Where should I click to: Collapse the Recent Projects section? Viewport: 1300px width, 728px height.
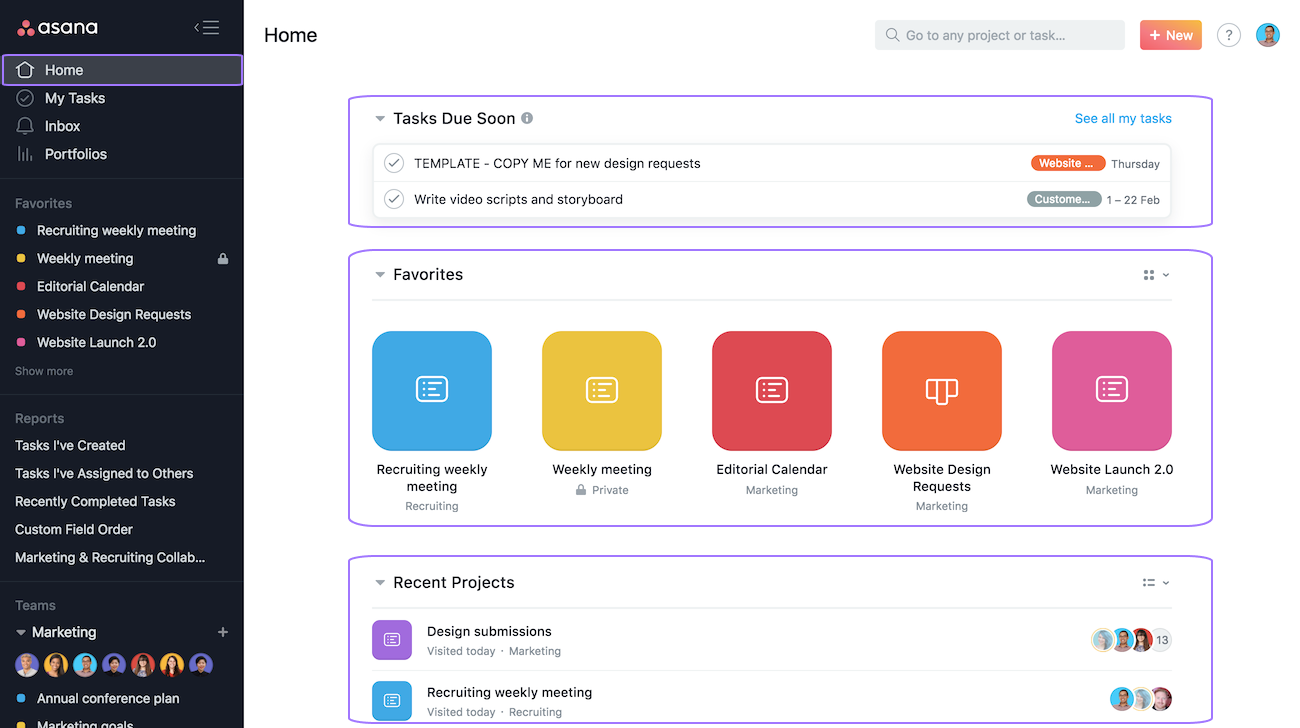(380, 582)
